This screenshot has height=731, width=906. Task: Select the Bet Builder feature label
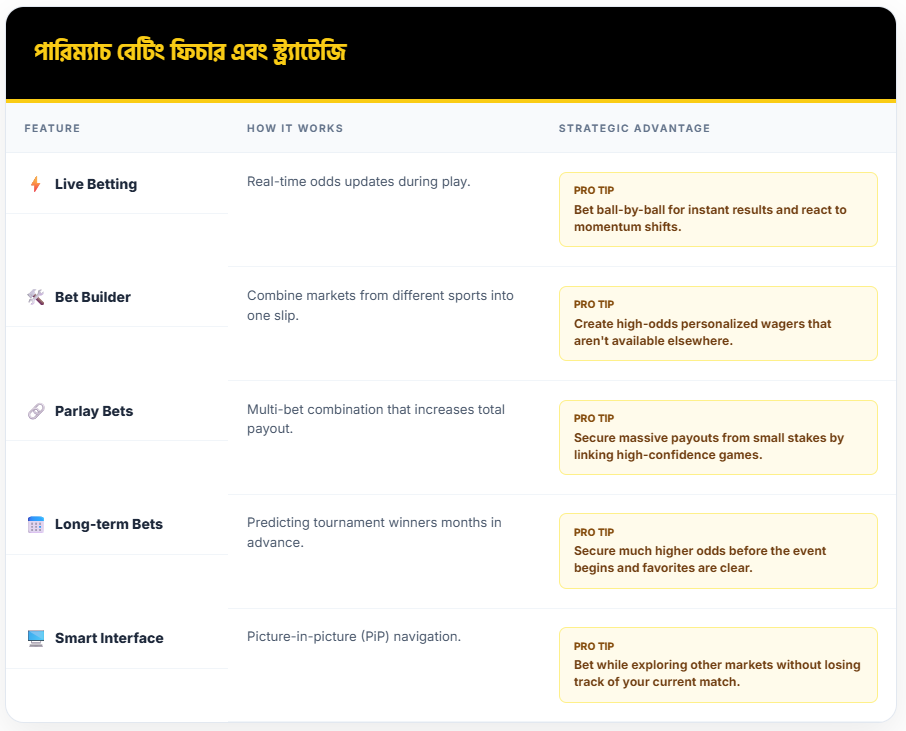coord(93,297)
